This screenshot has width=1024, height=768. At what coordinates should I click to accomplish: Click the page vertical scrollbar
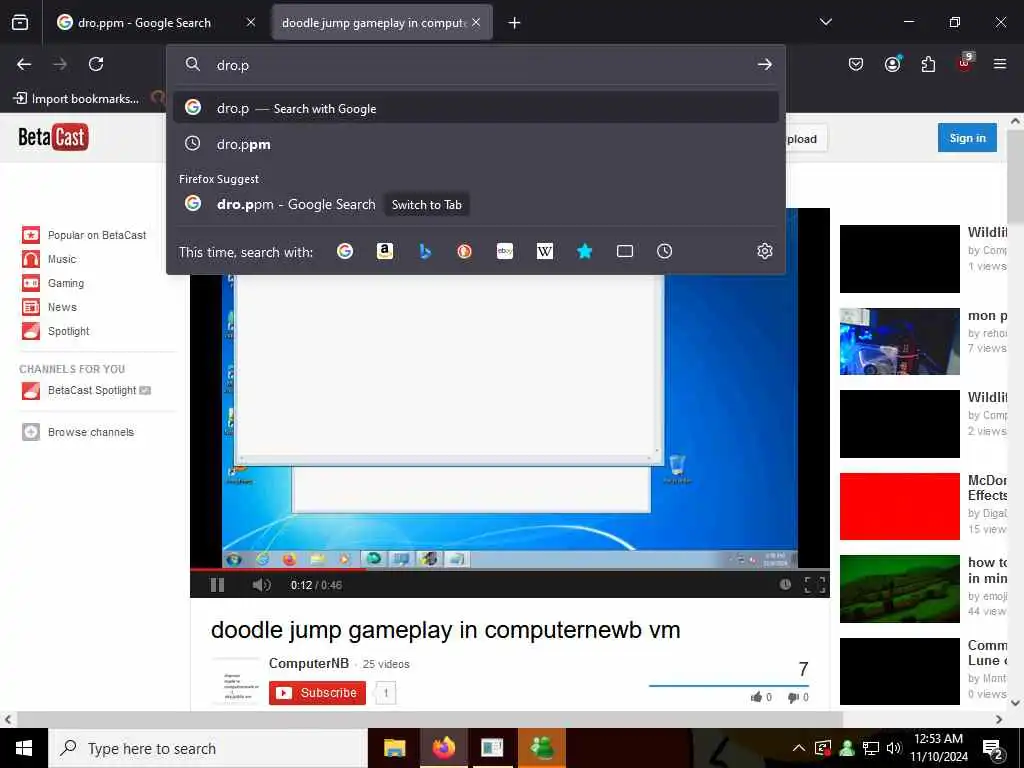point(1016,176)
